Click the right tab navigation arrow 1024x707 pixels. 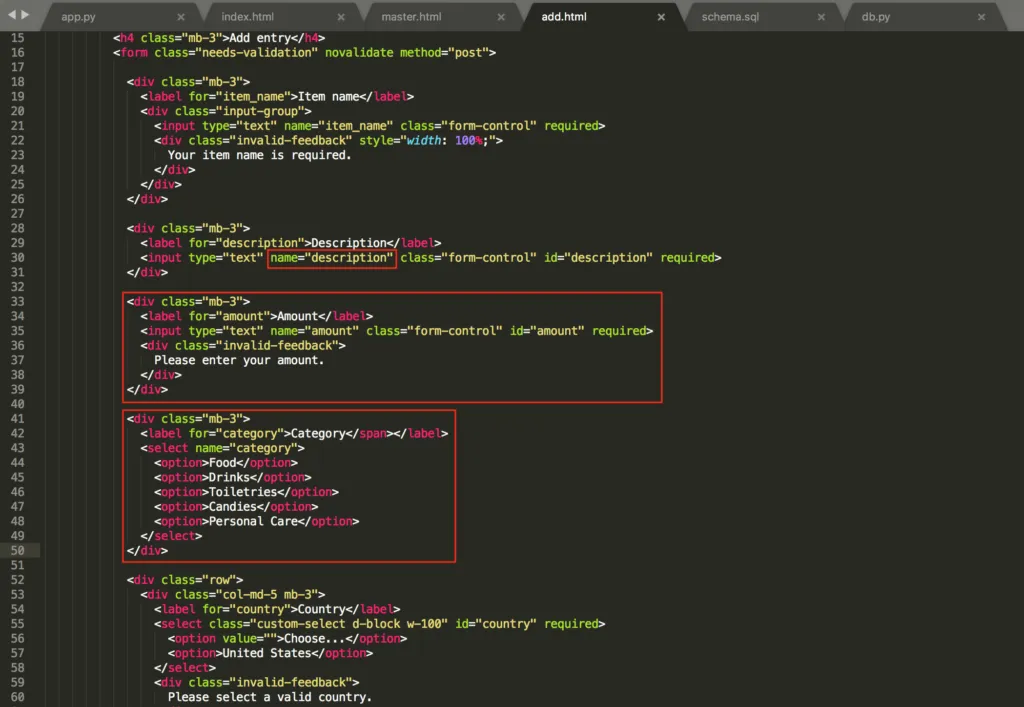point(25,14)
